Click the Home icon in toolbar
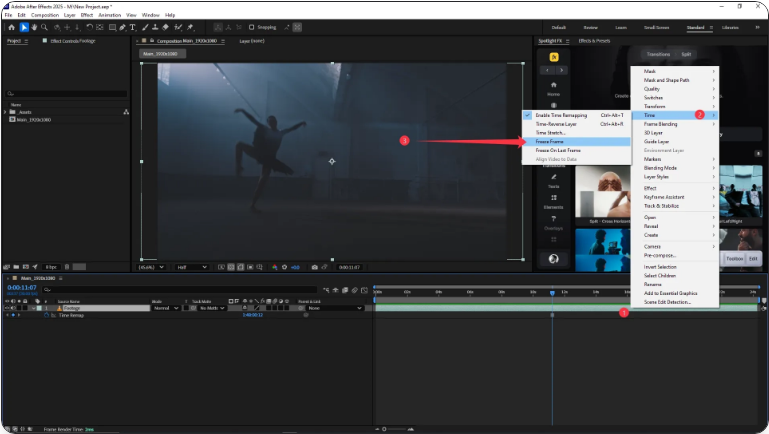 [11, 27]
